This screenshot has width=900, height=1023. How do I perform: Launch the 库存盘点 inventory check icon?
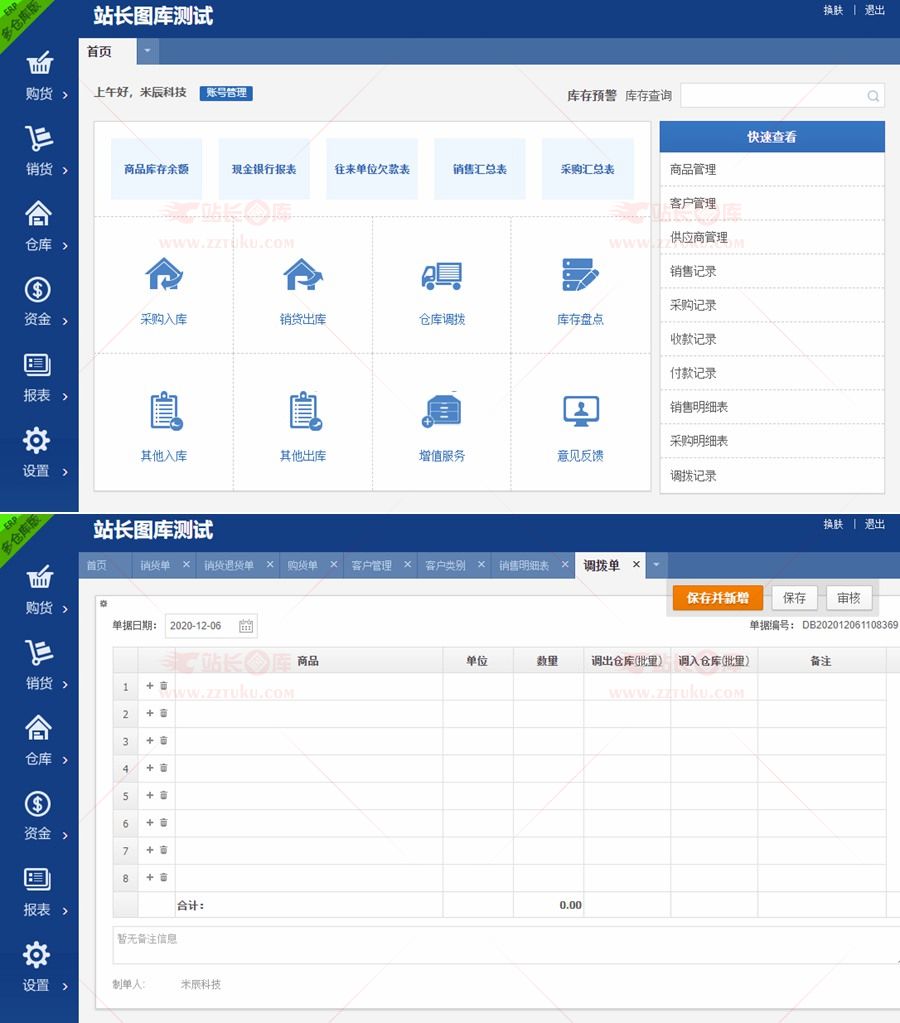coord(580,275)
